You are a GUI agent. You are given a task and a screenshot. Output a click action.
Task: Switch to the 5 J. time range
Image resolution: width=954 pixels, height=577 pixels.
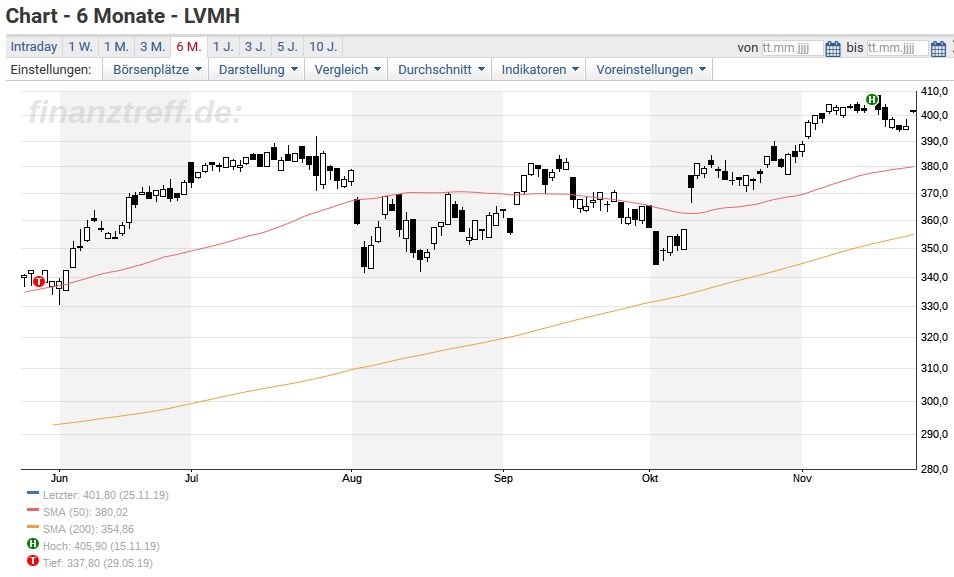(x=287, y=47)
